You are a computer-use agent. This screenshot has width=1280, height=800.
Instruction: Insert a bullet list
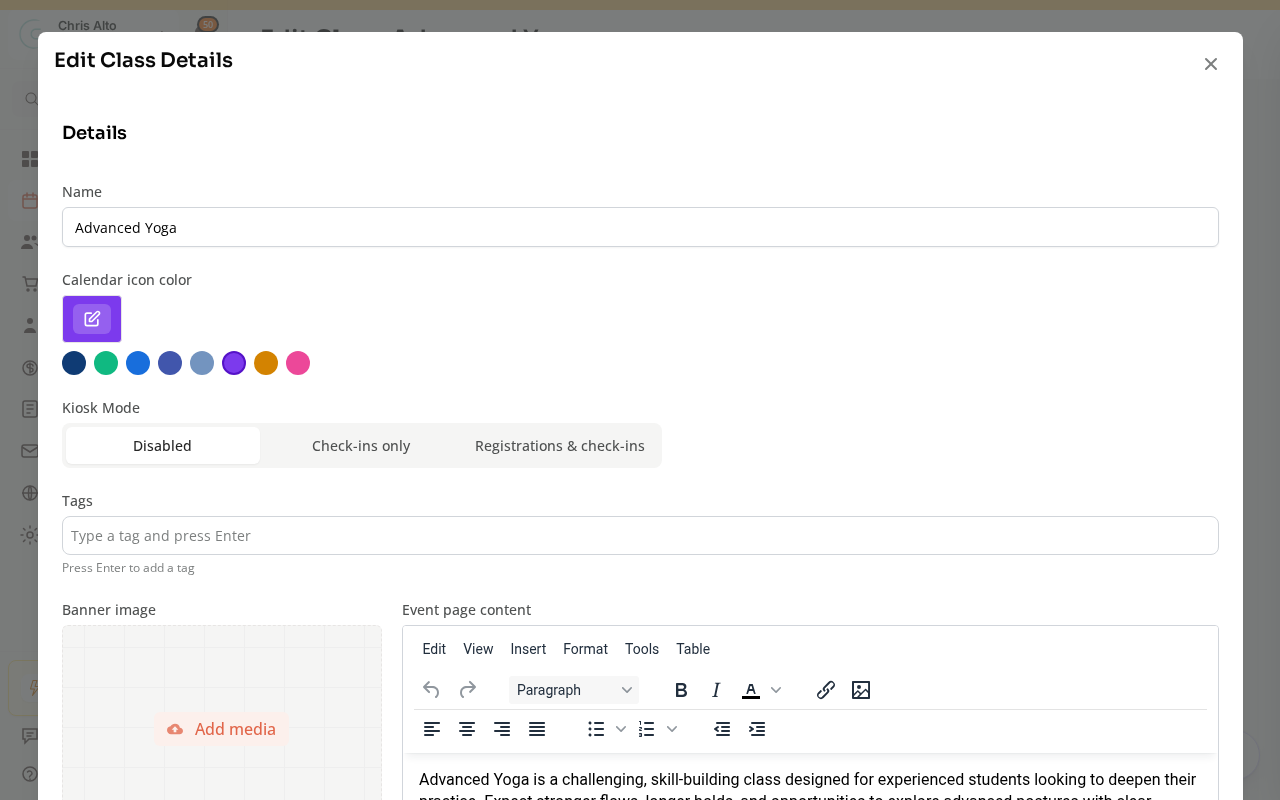pyautogui.click(x=596, y=729)
